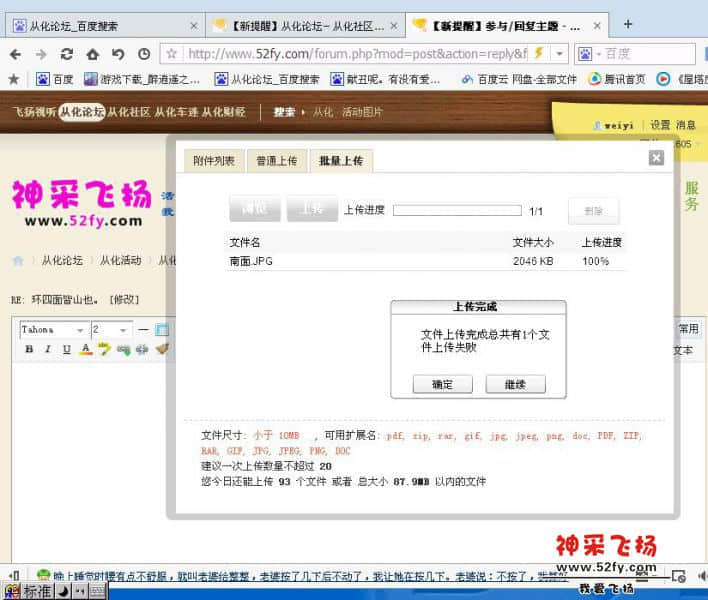Switch to the 普通上传 tab
Viewport: 708px width, 600px height.
point(276,161)
